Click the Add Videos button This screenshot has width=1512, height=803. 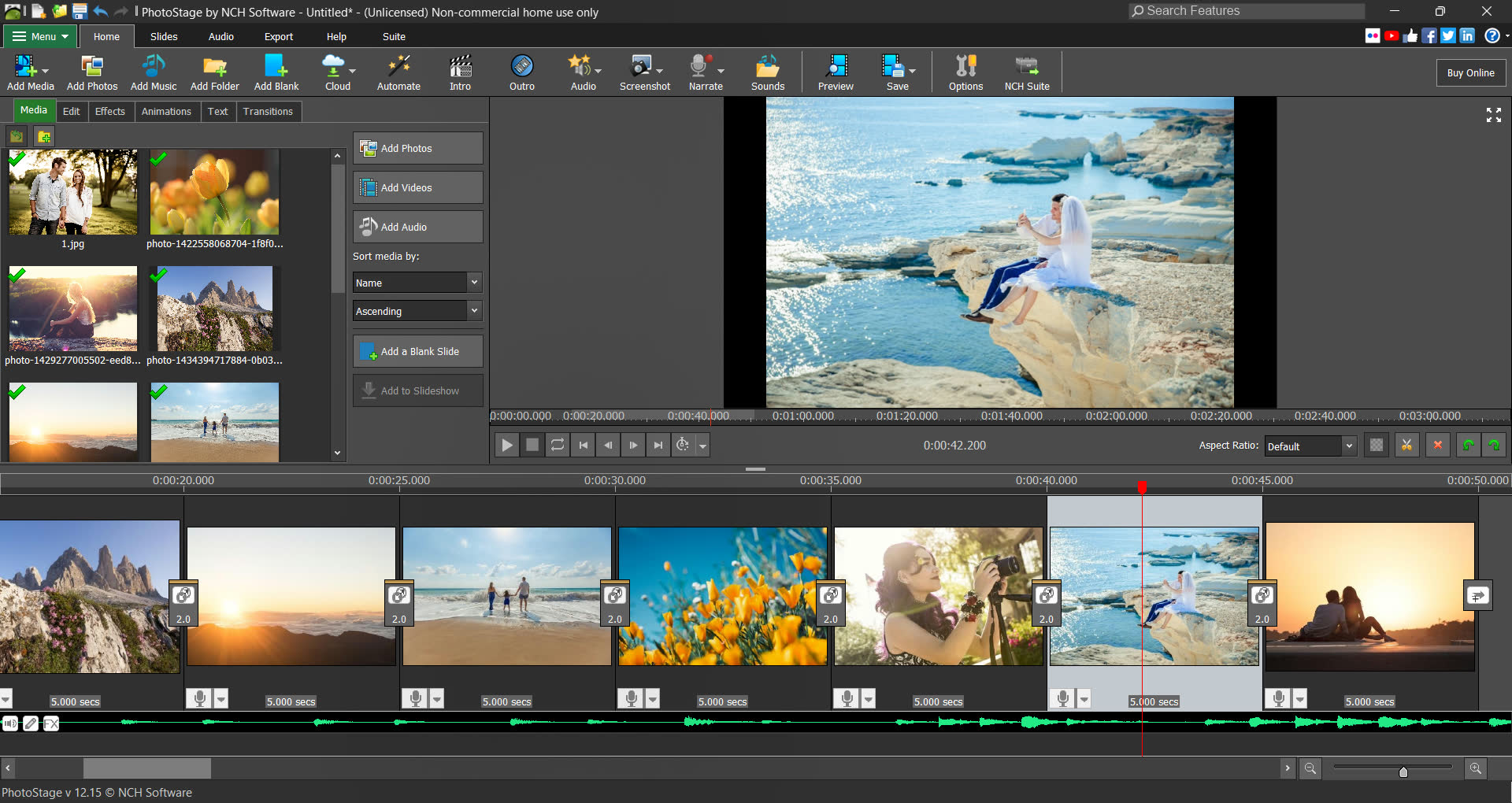(x=418, y=187)
